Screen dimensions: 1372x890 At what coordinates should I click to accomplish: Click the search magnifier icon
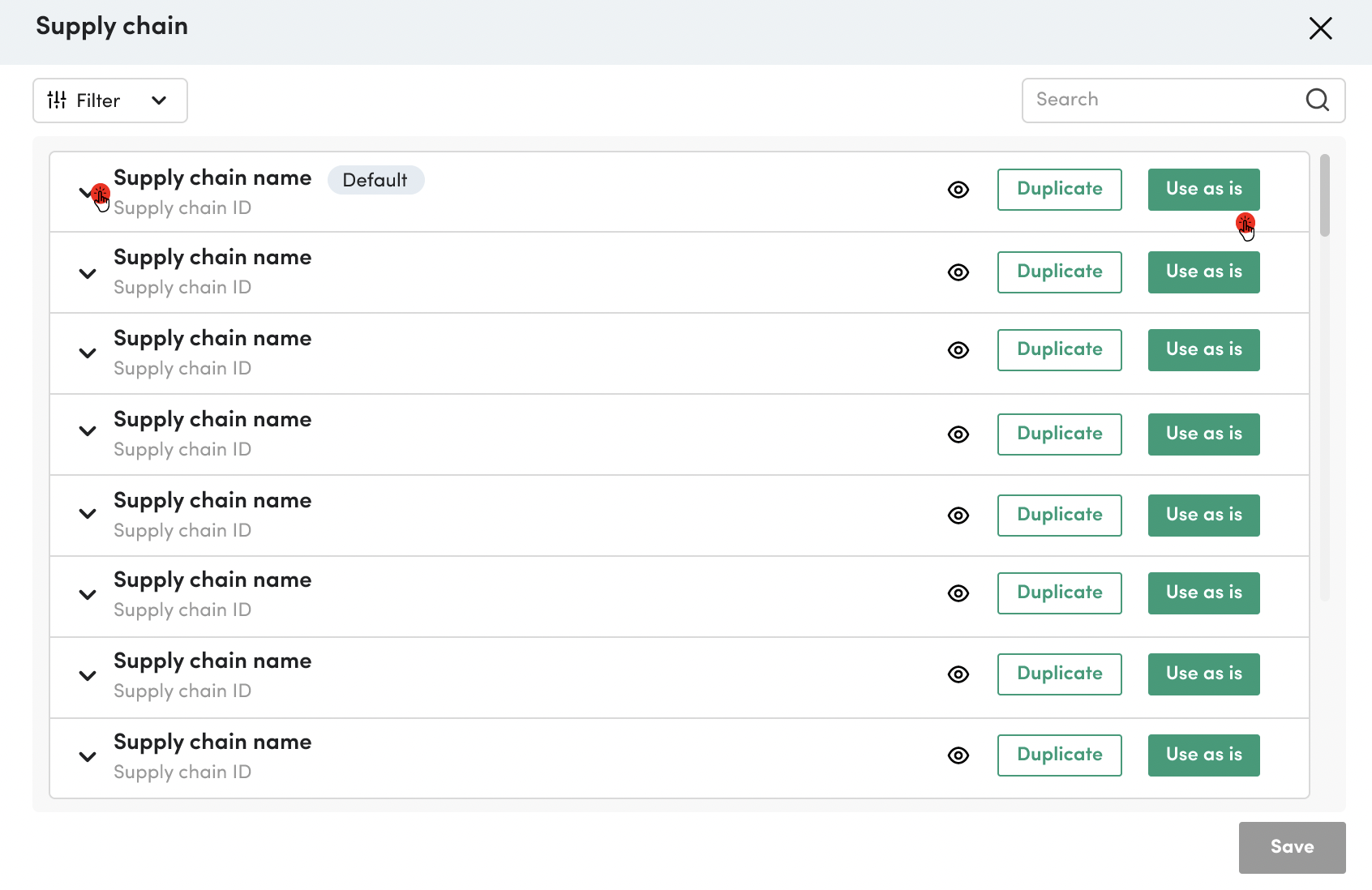[x=1318, y=100]
